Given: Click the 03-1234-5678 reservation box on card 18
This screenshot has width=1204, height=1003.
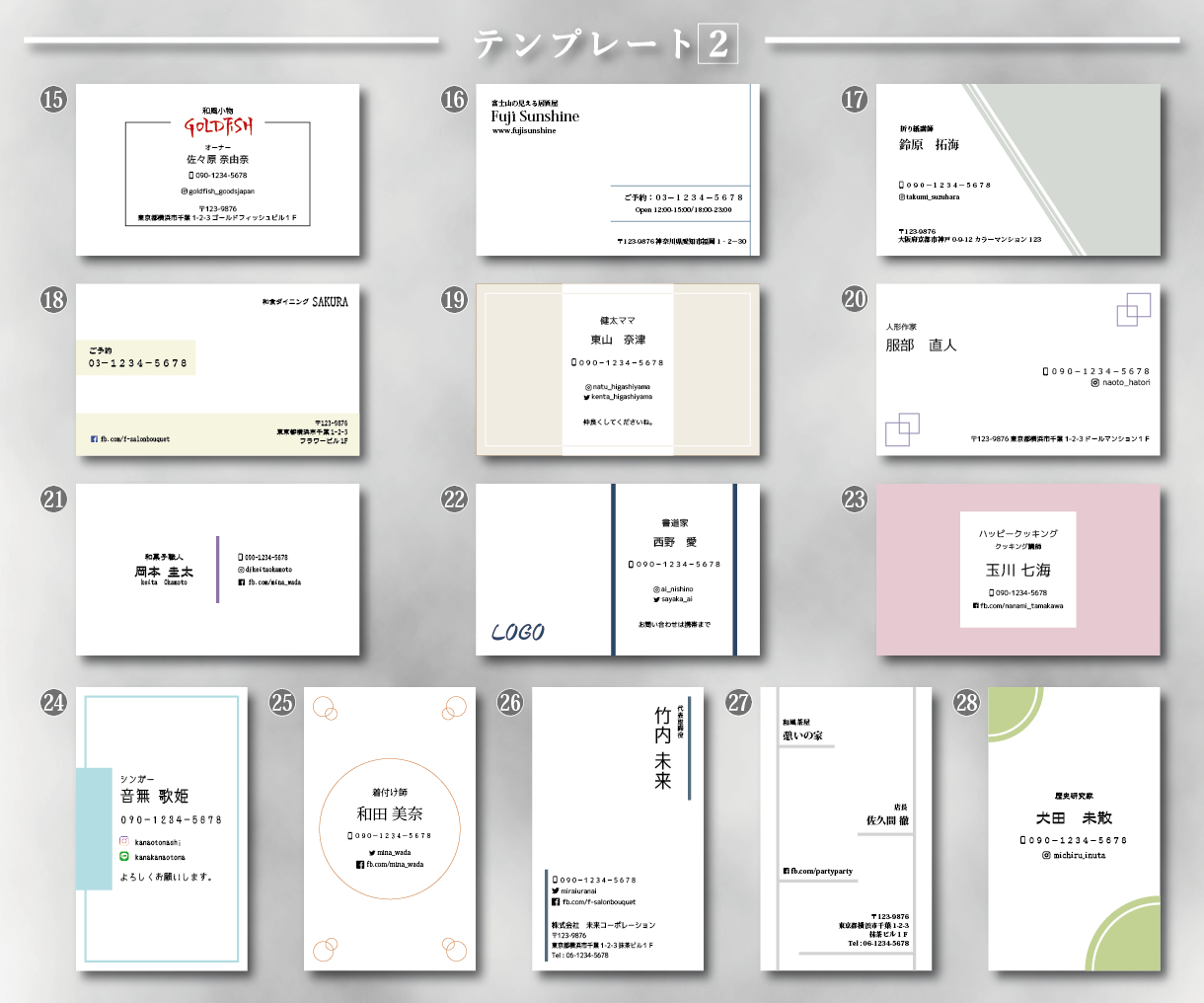Looking at the screenshot, I should (x=136, y=358).
